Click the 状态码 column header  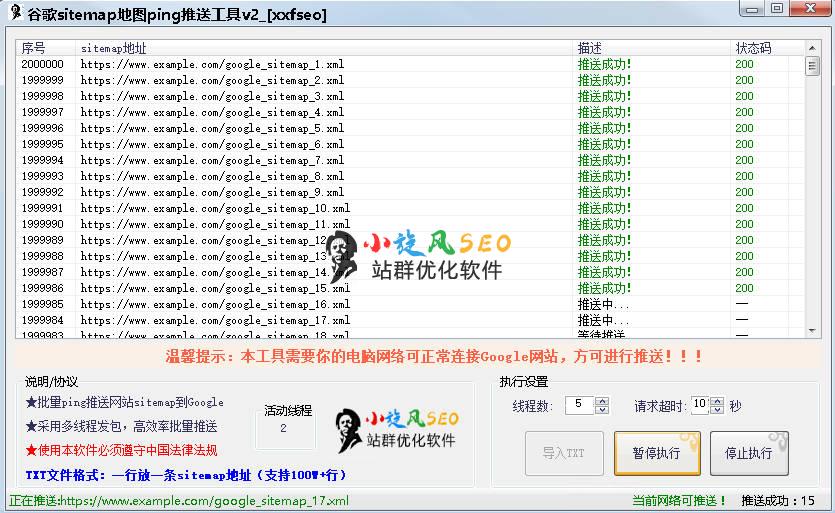(759, 48)
